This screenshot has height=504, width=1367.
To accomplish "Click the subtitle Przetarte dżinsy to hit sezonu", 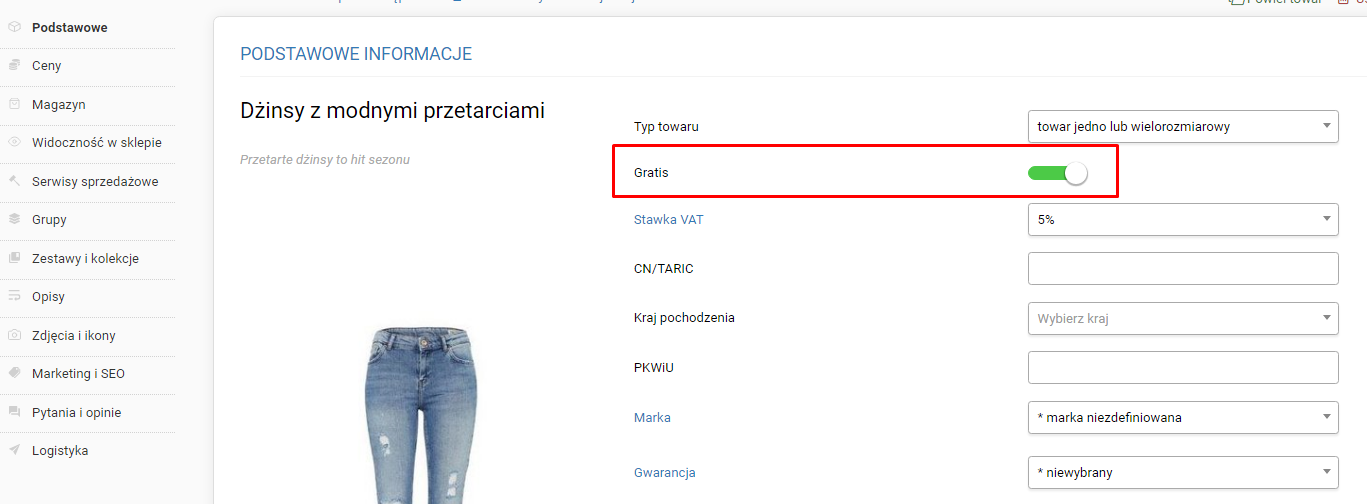I will pos(325,159).
